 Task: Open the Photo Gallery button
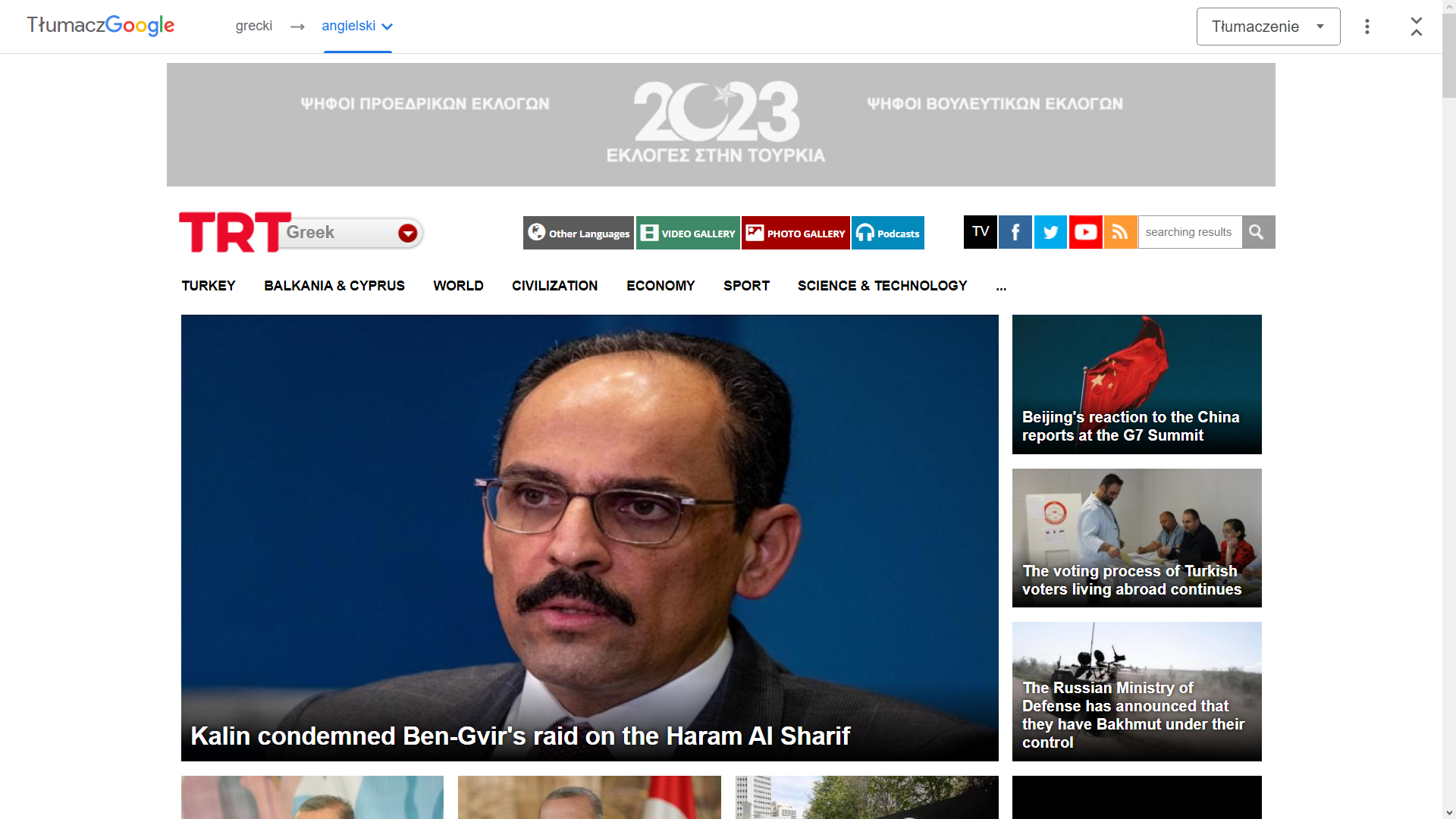click(x=795, y=233)
